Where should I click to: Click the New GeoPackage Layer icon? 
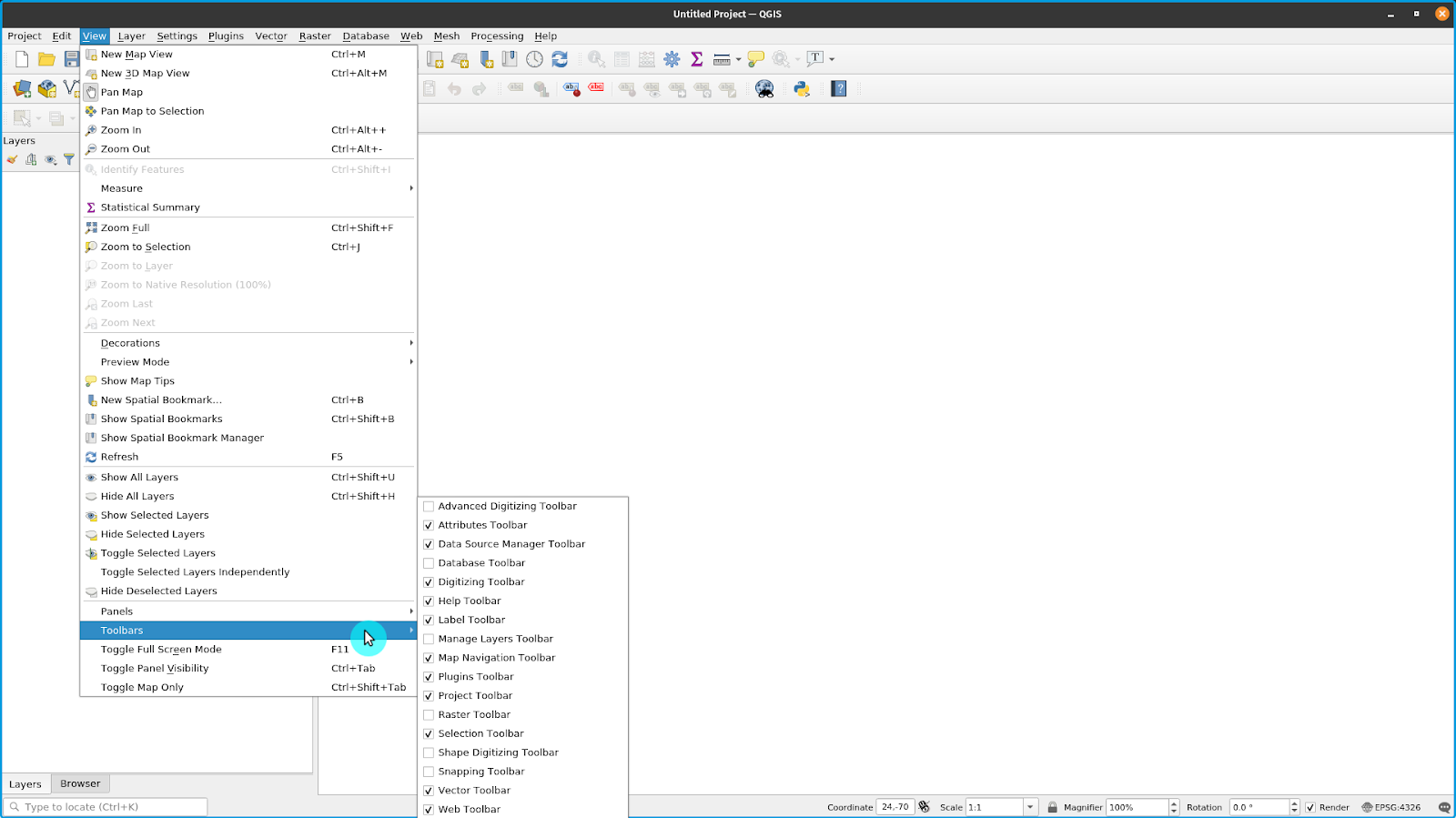47,89
